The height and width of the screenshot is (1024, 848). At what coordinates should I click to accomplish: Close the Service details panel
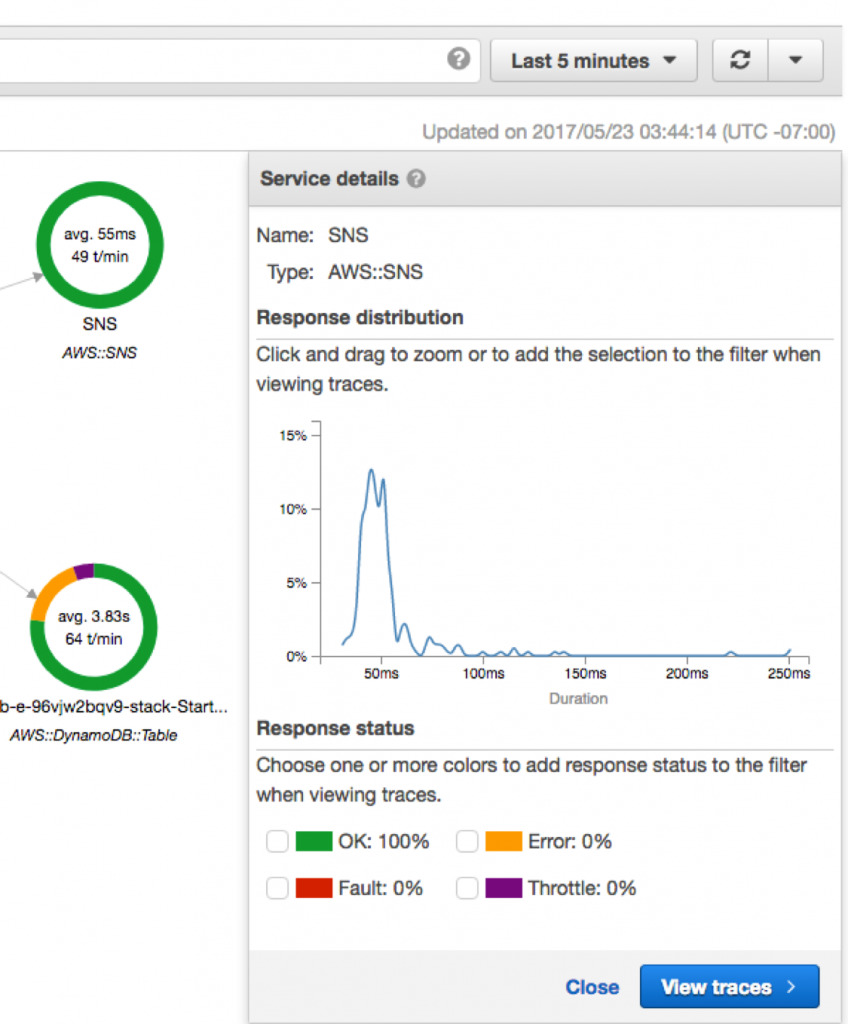592,987
